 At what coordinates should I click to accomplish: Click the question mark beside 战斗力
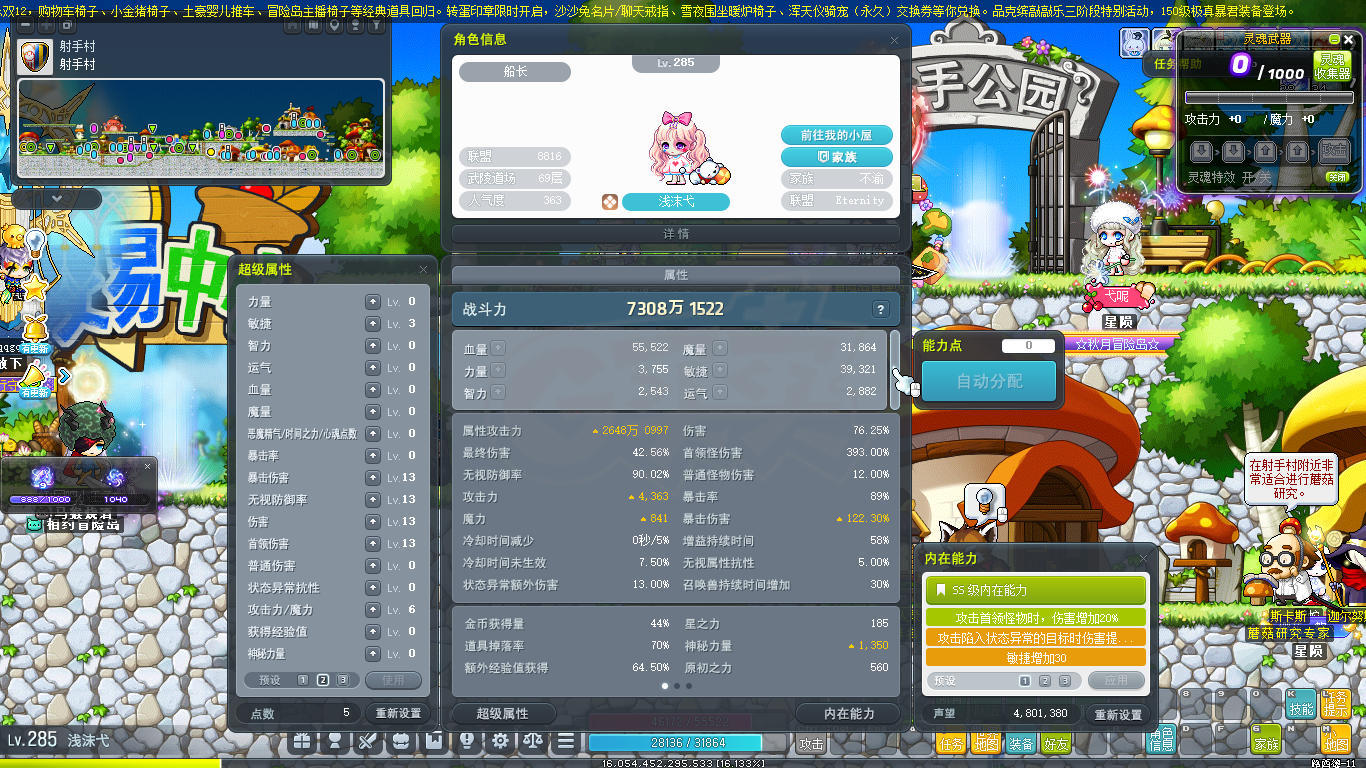click(880, 309)
